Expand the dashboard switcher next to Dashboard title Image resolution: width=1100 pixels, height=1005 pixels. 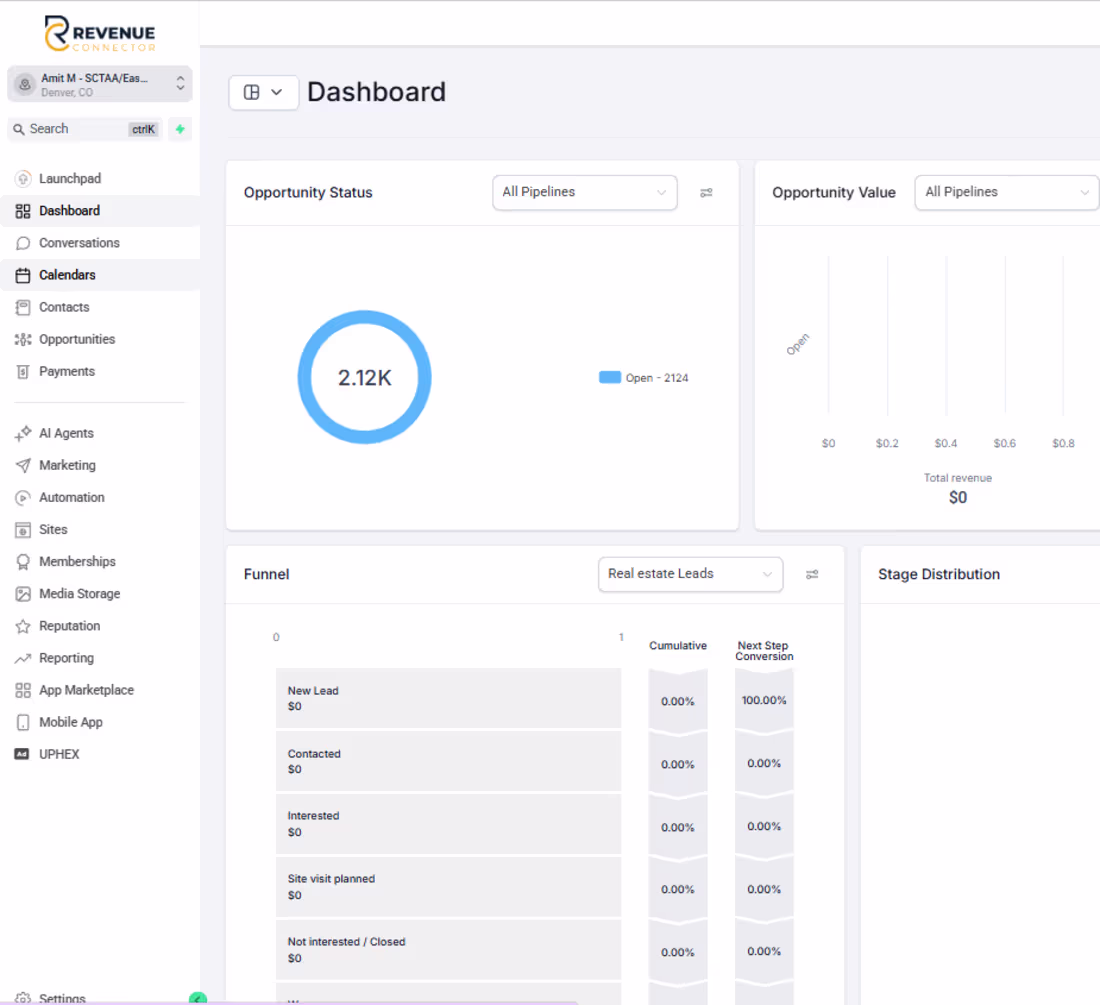point(263,92)
